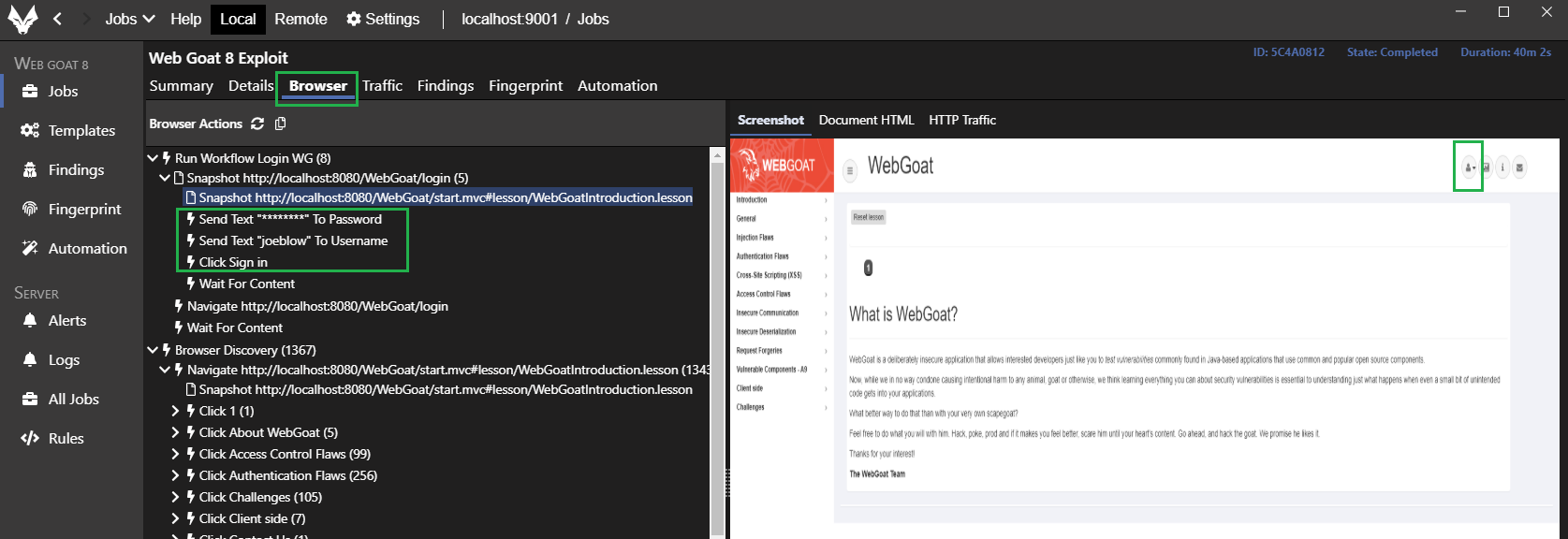Collapse the Navigate start.mvc node under Browser Discovery

(x=165, y=370)
